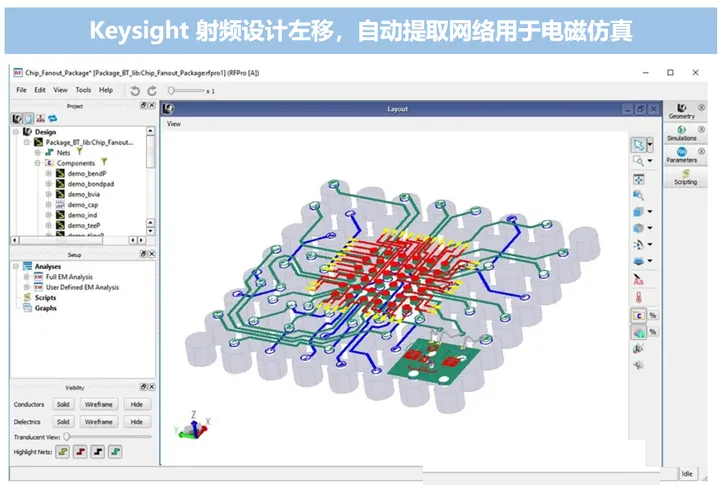Expand the Full EM Analysis node
The height and width of the screenshot is (485, 720).
[x=27, y=277]
